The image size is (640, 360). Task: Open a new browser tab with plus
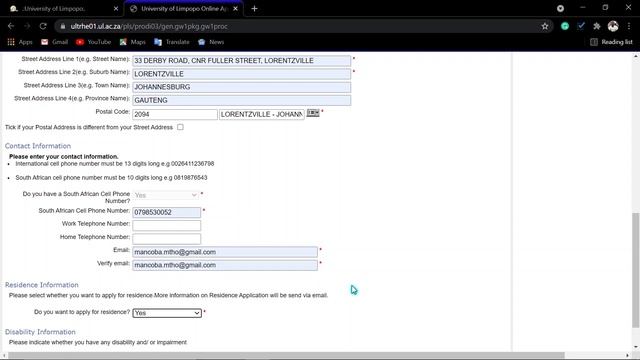point(254,9)
